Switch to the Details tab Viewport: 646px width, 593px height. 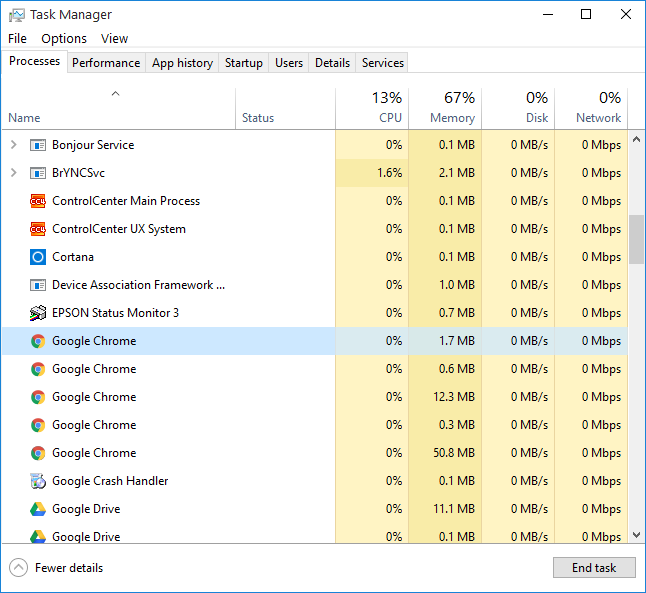[x=332, y=63]
